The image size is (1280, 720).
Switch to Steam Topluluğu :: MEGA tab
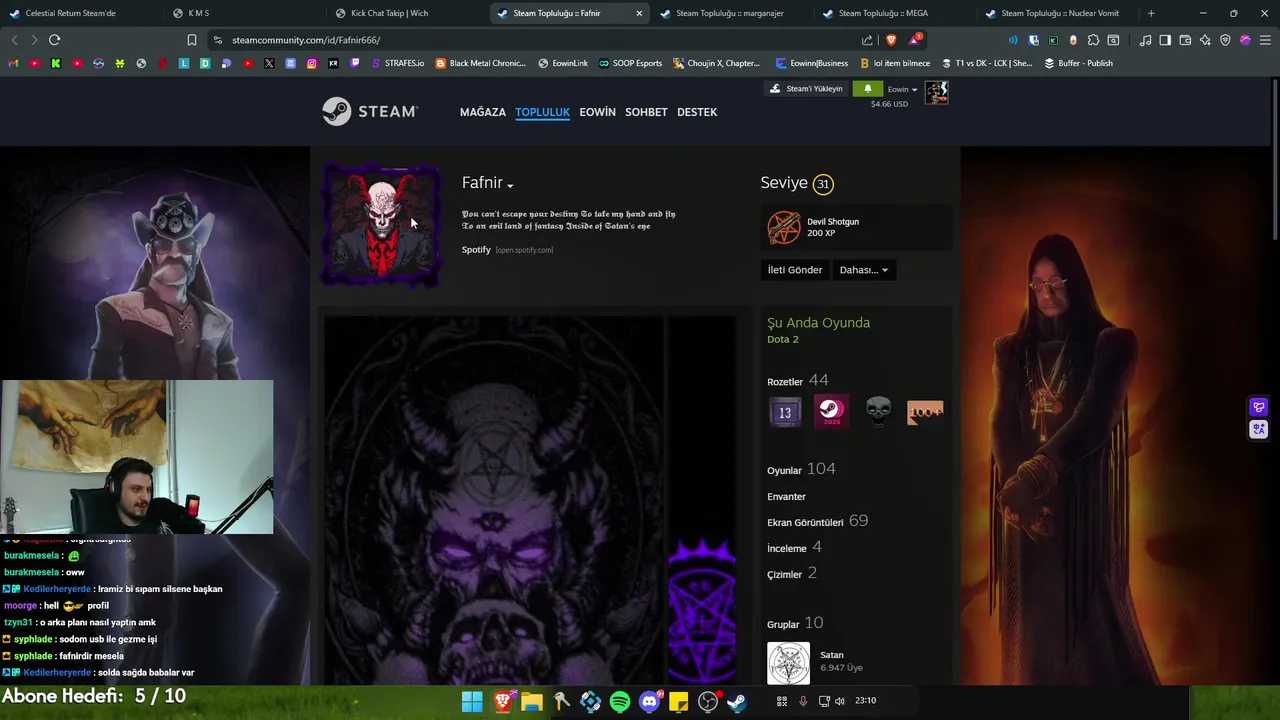895,13
